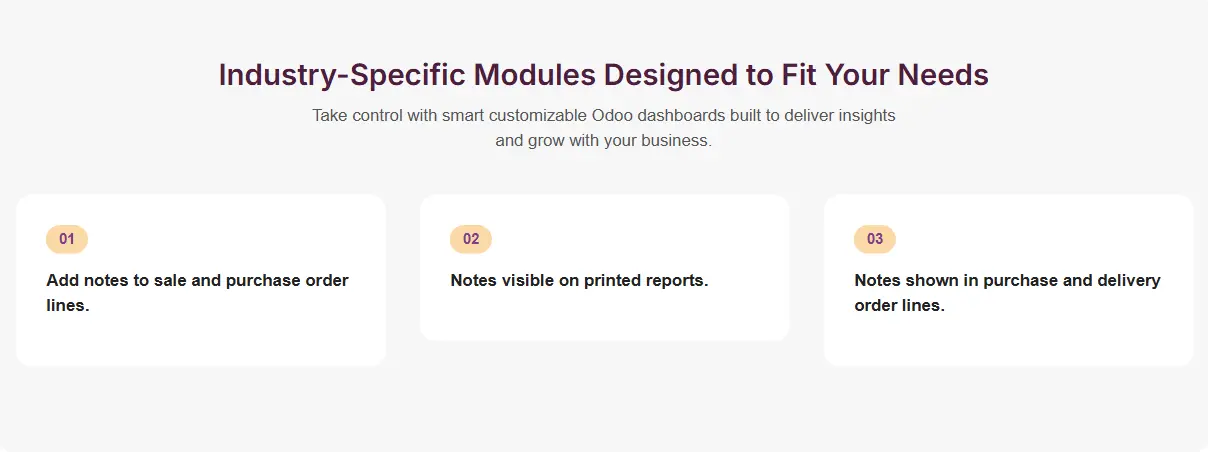
Task: Click the word "Needs" in the heading
Action: point(943,75)
